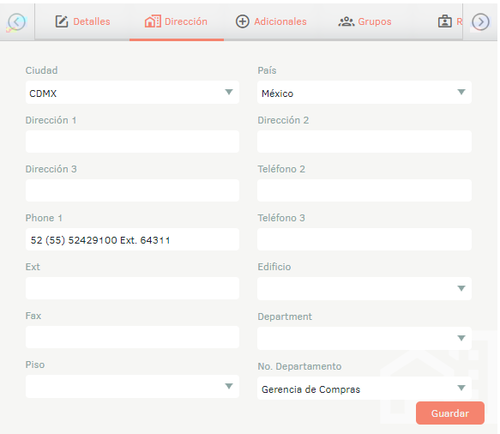Image resolution: width=500 pixels, height=434 pixels.
Task: Click the Dirección building icon
Action: point(153,22)
